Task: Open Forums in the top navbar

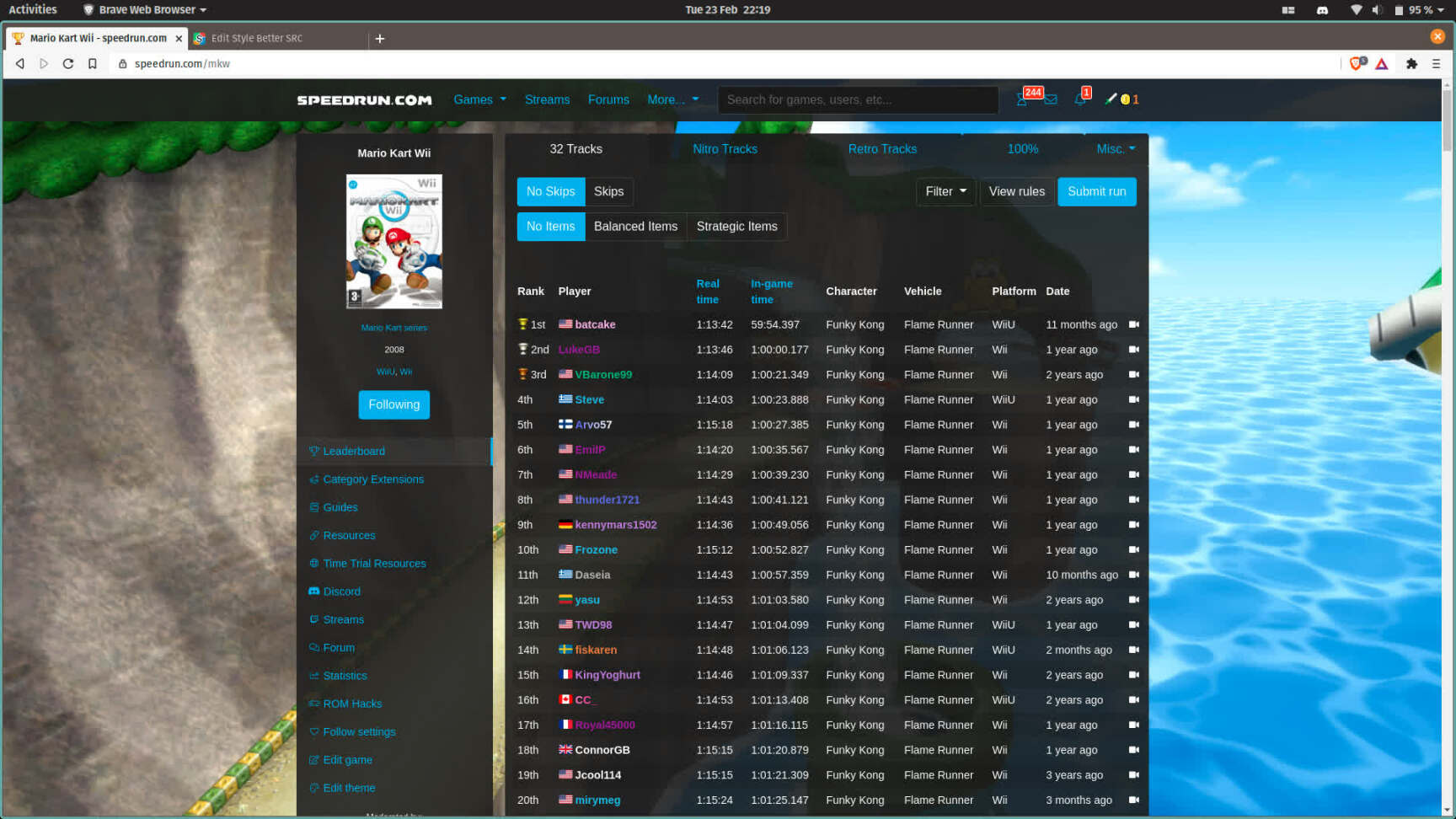Action: click(x=608, y=99)
